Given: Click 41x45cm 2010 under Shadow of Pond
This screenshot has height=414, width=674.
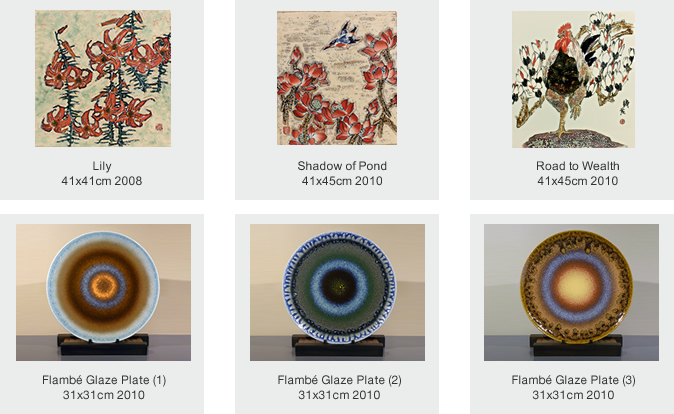Looking at the screenshot, I should coord(342,181).
